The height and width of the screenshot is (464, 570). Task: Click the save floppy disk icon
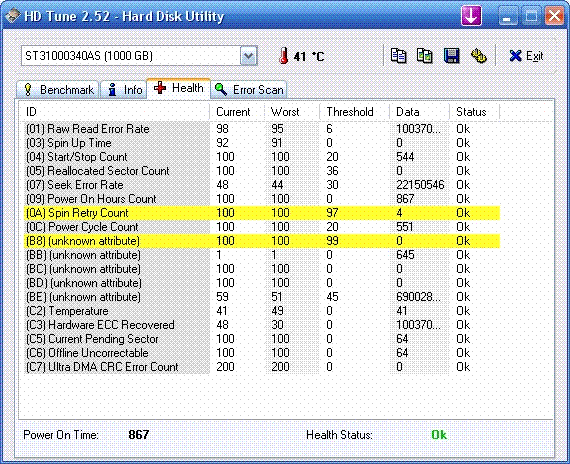[x=451, y=56]
